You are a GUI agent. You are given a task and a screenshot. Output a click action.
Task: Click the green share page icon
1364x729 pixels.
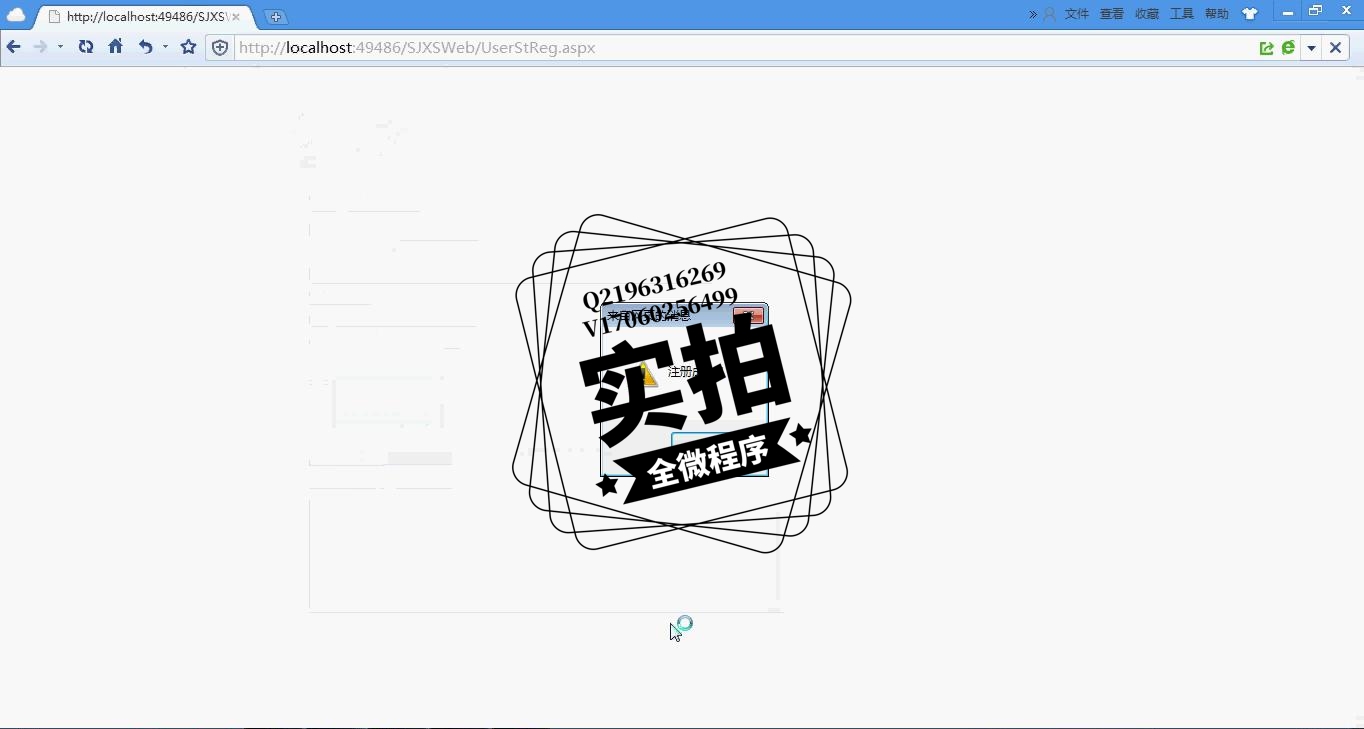pyautogui.click(x=1267, y=48)
